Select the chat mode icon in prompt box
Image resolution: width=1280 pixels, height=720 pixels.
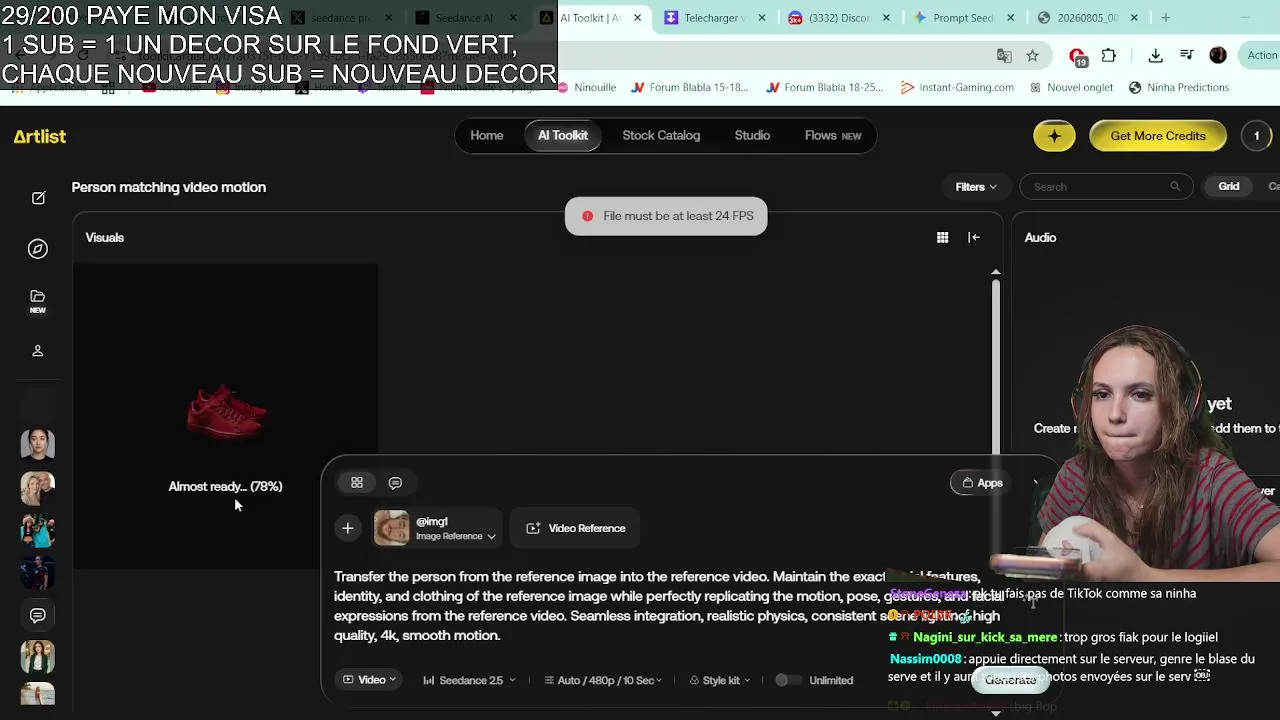coord(395,483)
